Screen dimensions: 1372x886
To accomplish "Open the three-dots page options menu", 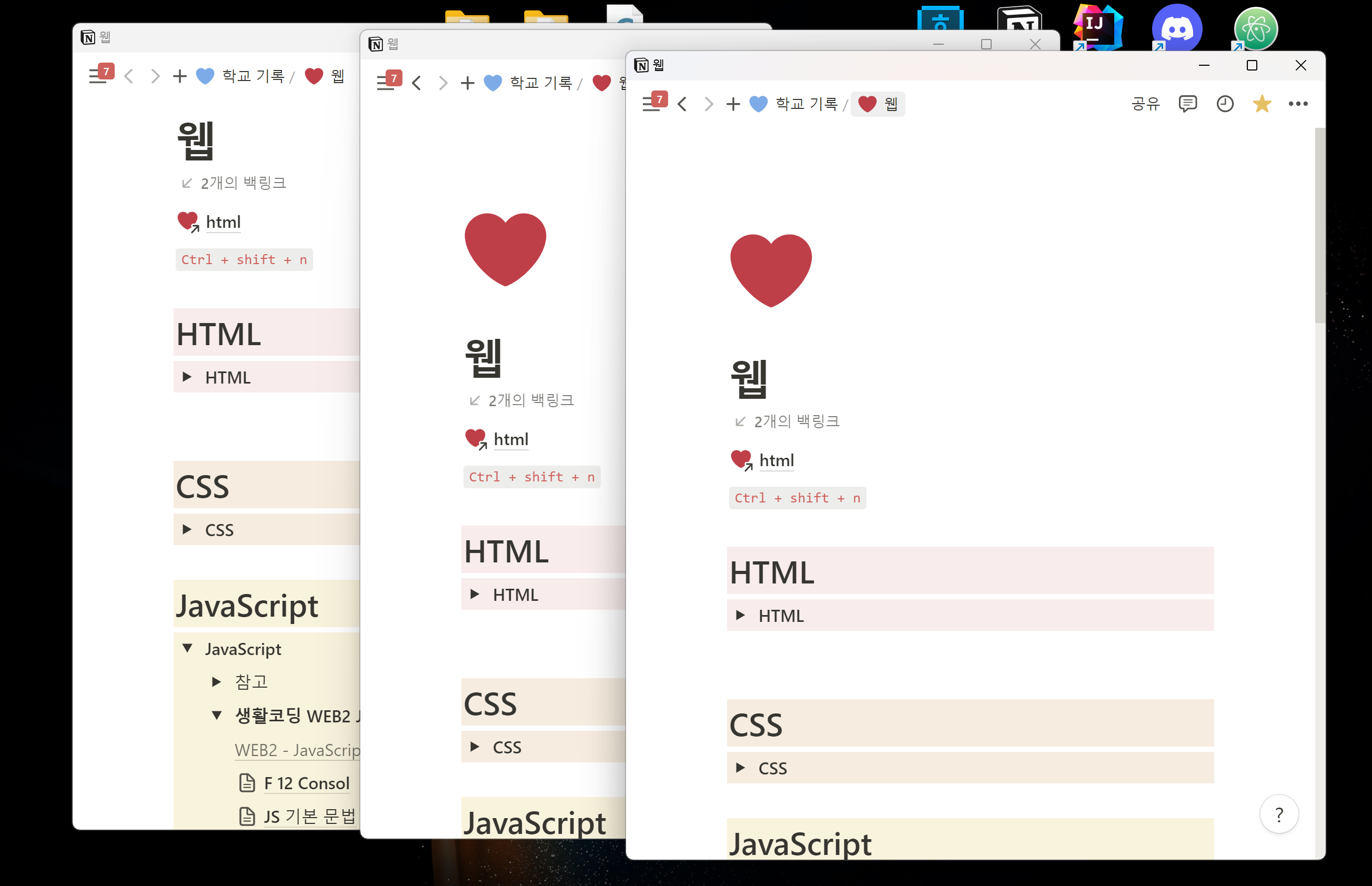I will pos(1298,104).
